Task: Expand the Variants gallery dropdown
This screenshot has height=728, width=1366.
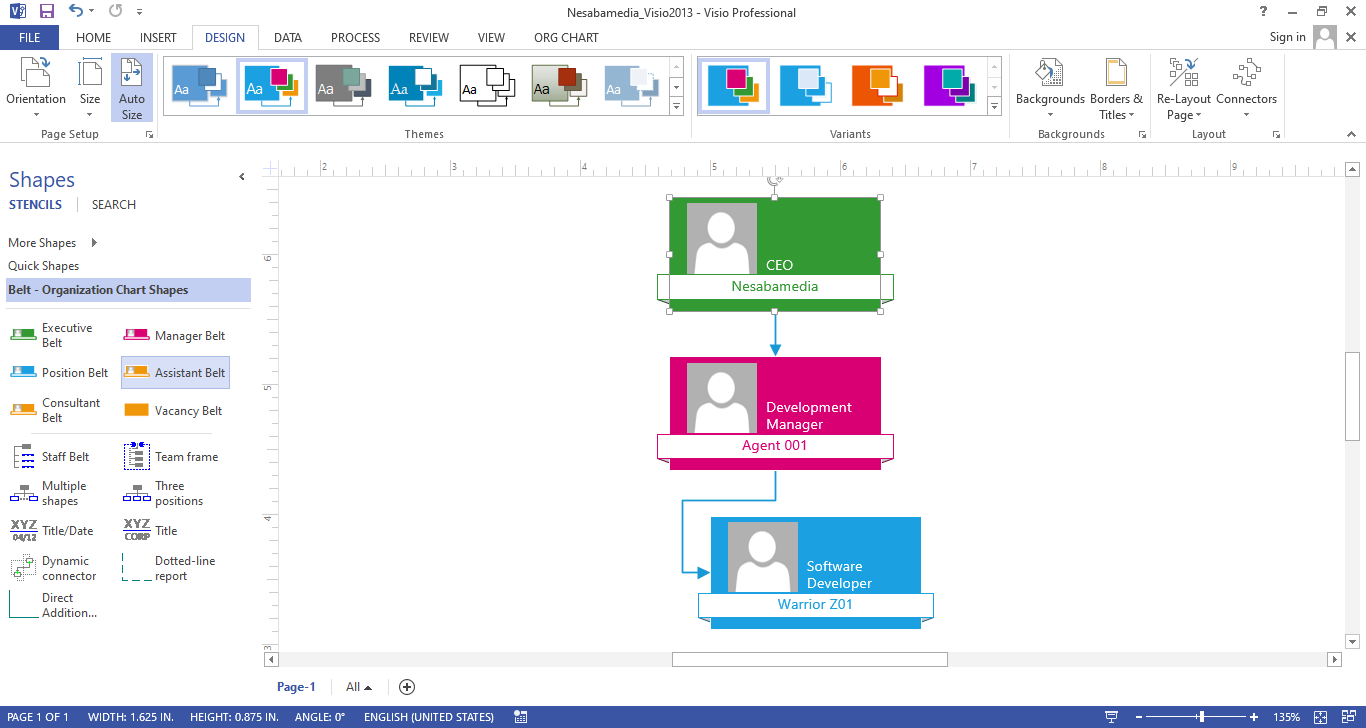Action: click(x=994, y=106)
